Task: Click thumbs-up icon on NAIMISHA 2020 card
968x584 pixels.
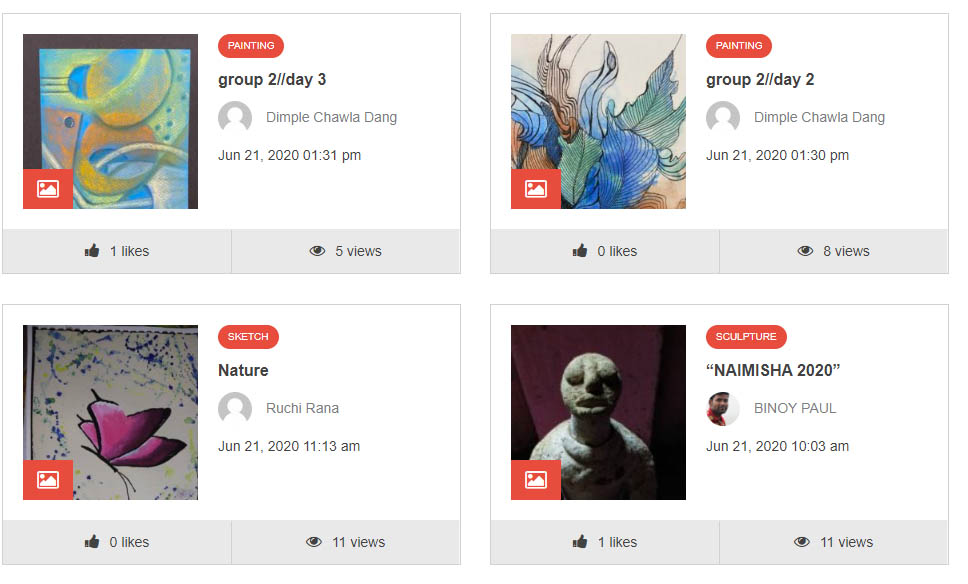Action: pyautogui.click(x=580, y=542)
